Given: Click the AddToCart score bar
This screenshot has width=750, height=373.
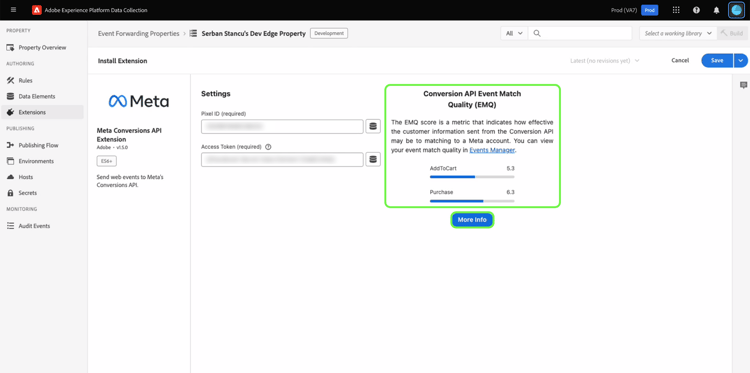Looking at the screenshot, I should pyautogui.click(x=472, y=176).
